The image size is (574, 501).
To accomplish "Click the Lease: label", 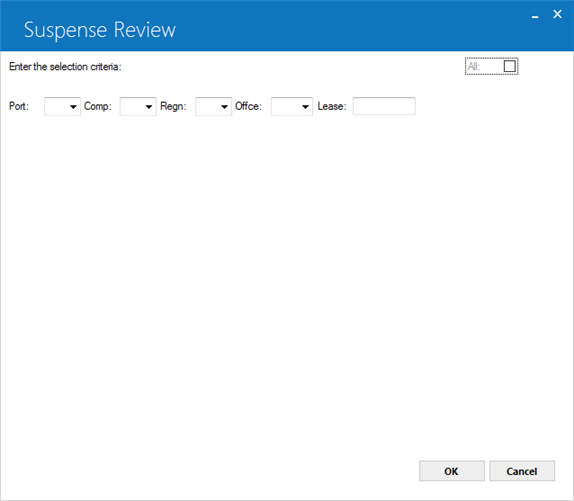I will (x=332, y=106).
